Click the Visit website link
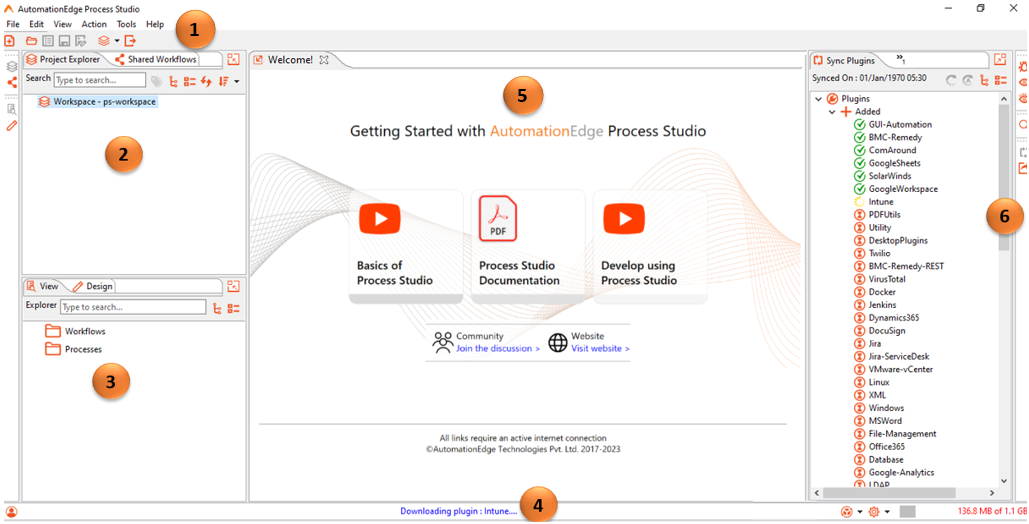The width and height of the screenshot is (1029, 524). tap(600, 349)
